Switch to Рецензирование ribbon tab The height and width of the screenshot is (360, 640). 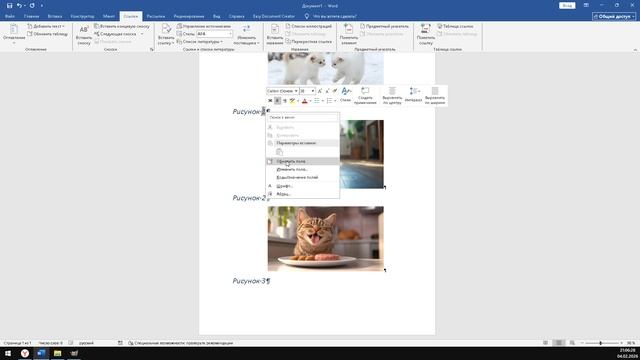[189, 16]
